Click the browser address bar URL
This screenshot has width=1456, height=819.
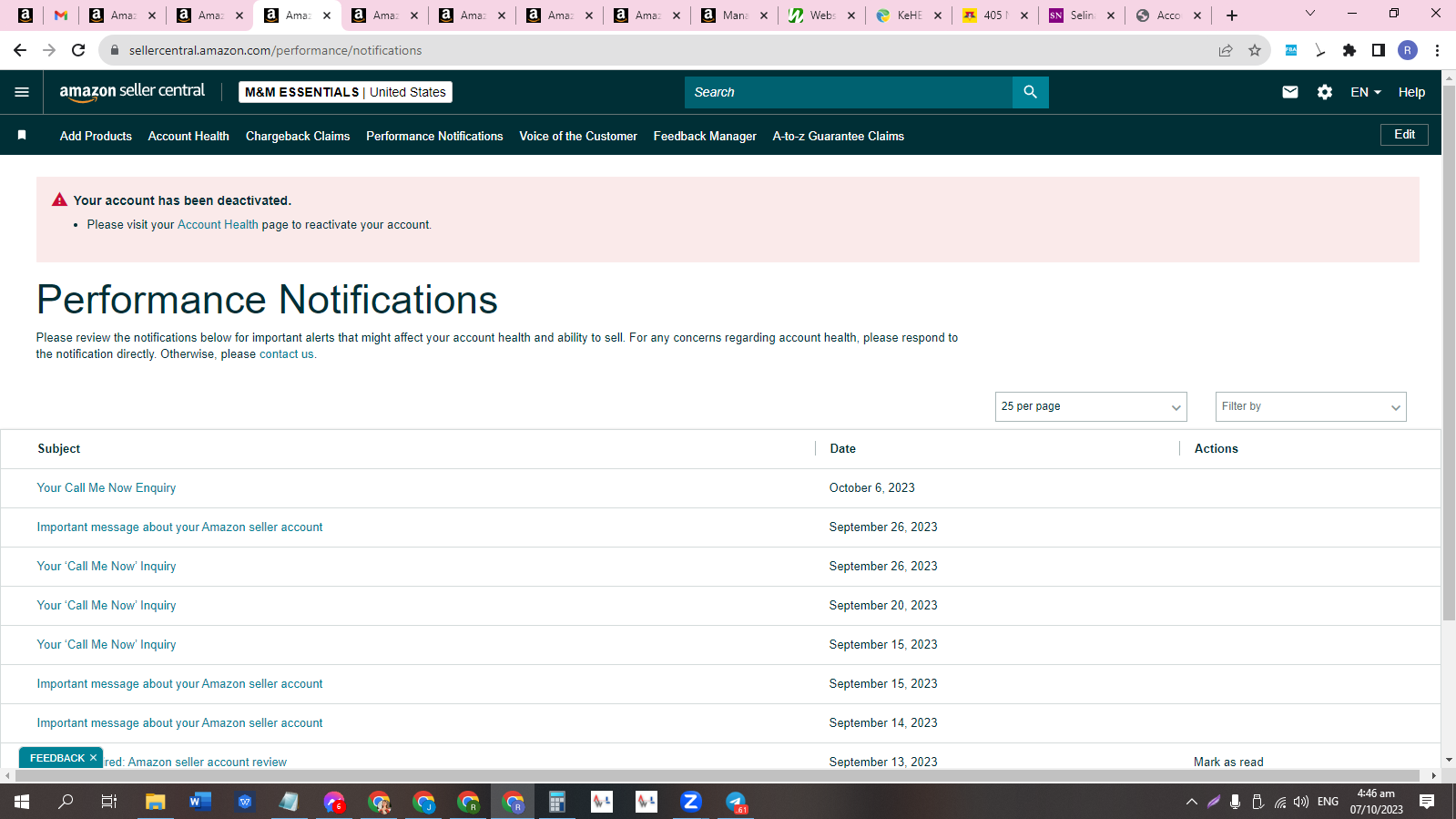pyautogui.click(x=275, y=50)
